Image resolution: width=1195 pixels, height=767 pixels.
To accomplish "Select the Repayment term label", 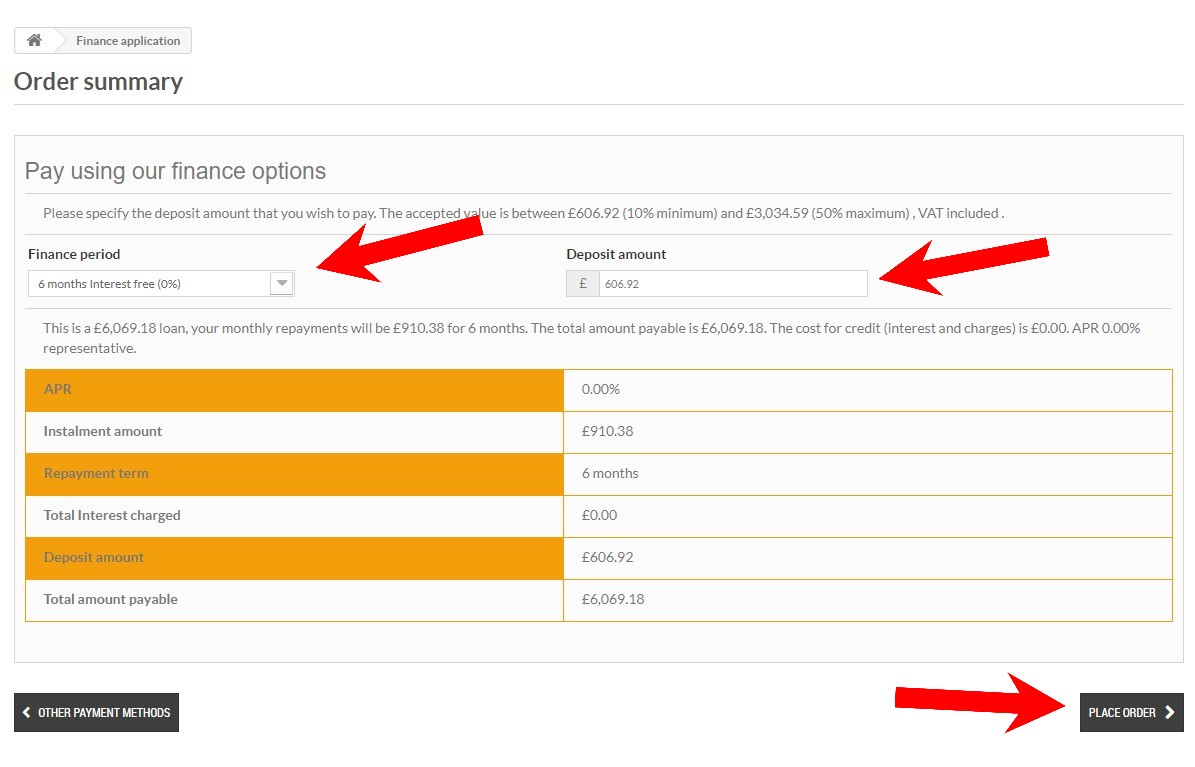I will pyautogui.click(x=96, y=473).
